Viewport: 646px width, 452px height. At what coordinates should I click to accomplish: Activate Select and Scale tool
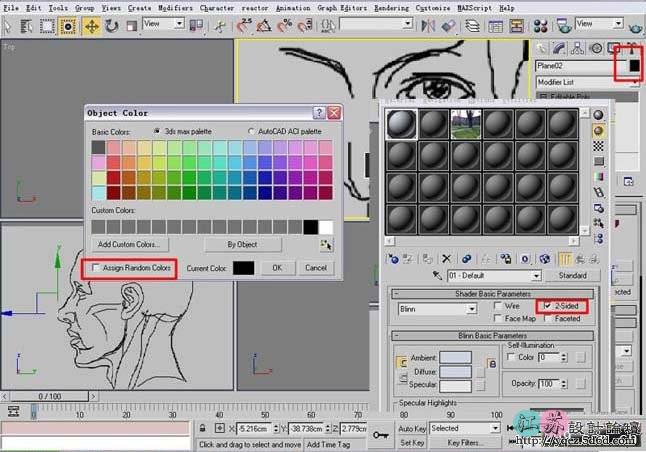coord(131,26)
